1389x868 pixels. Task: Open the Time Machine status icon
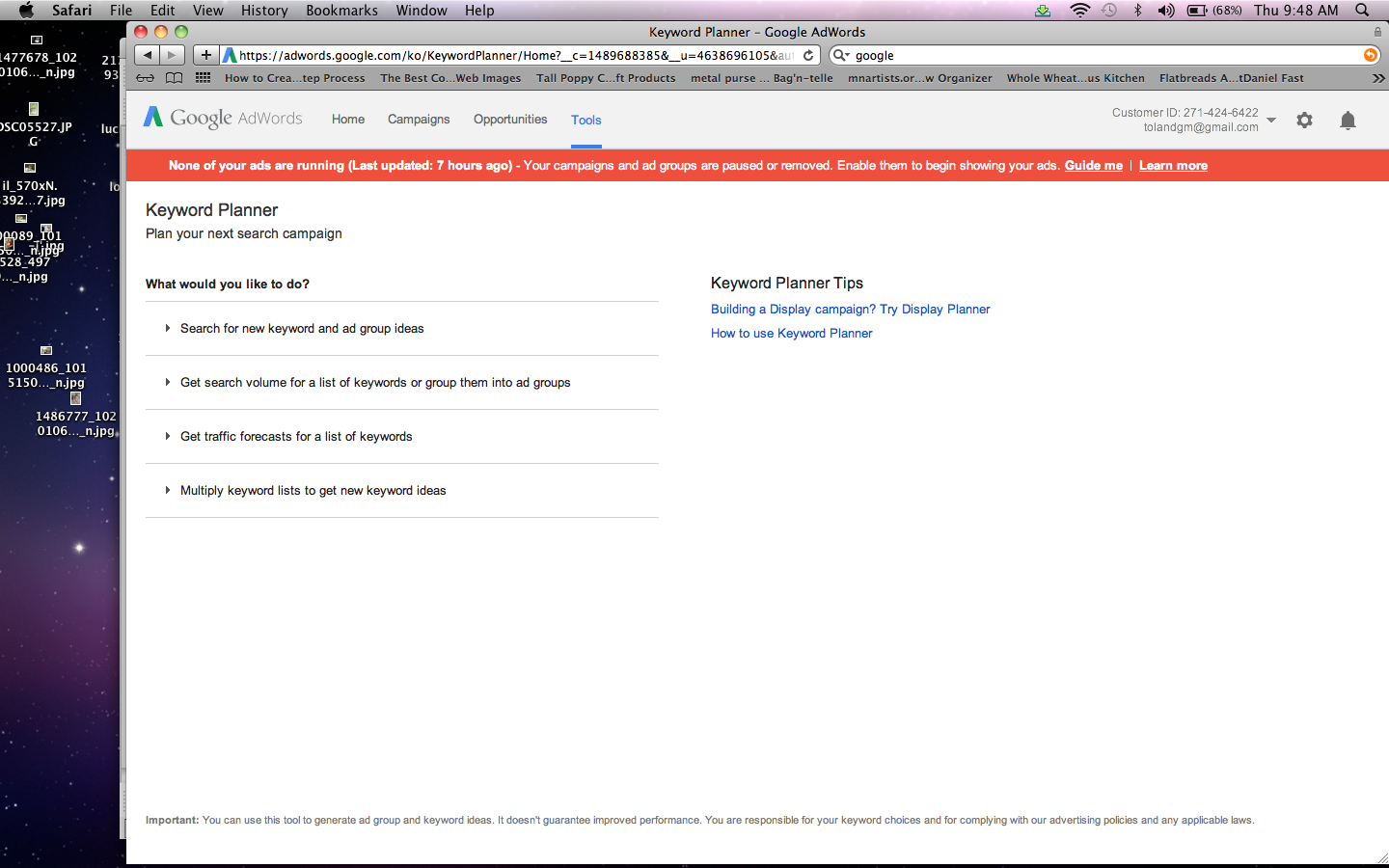(x=1109, y=10)
